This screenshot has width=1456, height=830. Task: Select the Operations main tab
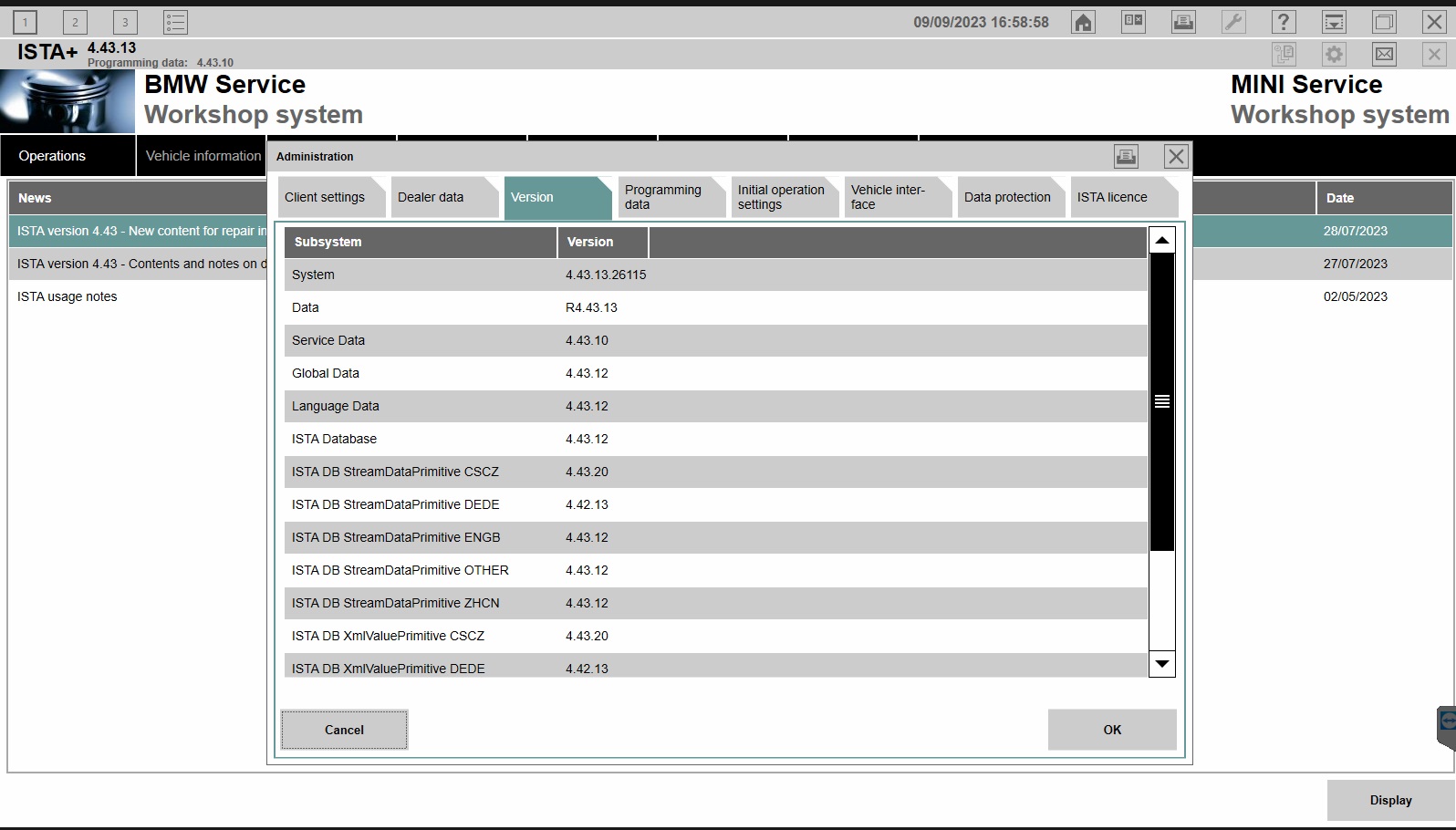click(68, 156)
